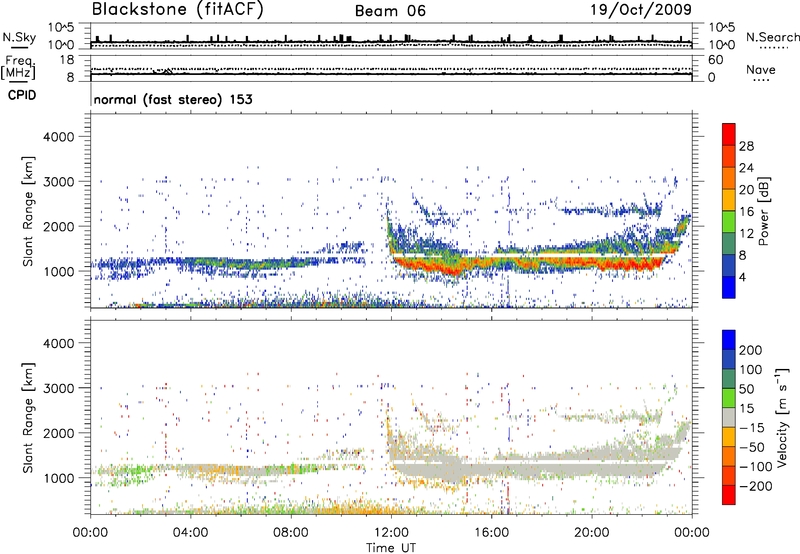The image size is (800, 554).
Task: Click the '60' Nave axis tick
Action: 715,60
